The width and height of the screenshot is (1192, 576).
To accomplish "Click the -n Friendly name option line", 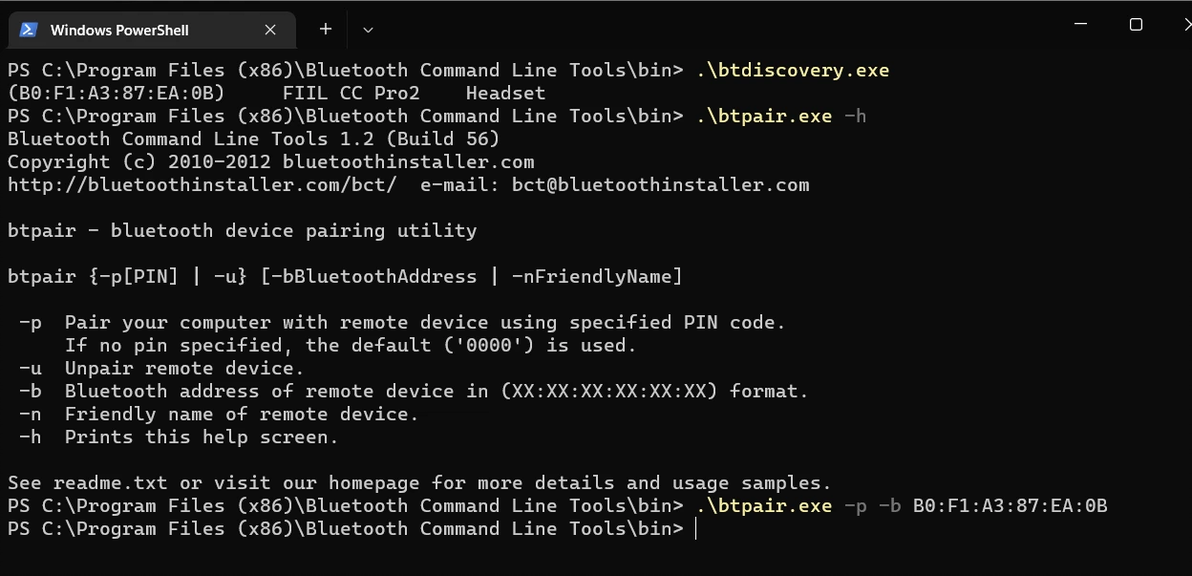I will (x=219, y=414).
